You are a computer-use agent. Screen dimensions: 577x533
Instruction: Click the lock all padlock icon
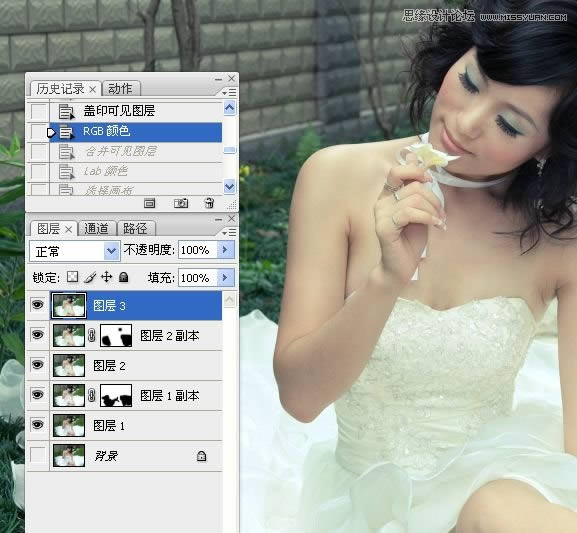(124, 277)
